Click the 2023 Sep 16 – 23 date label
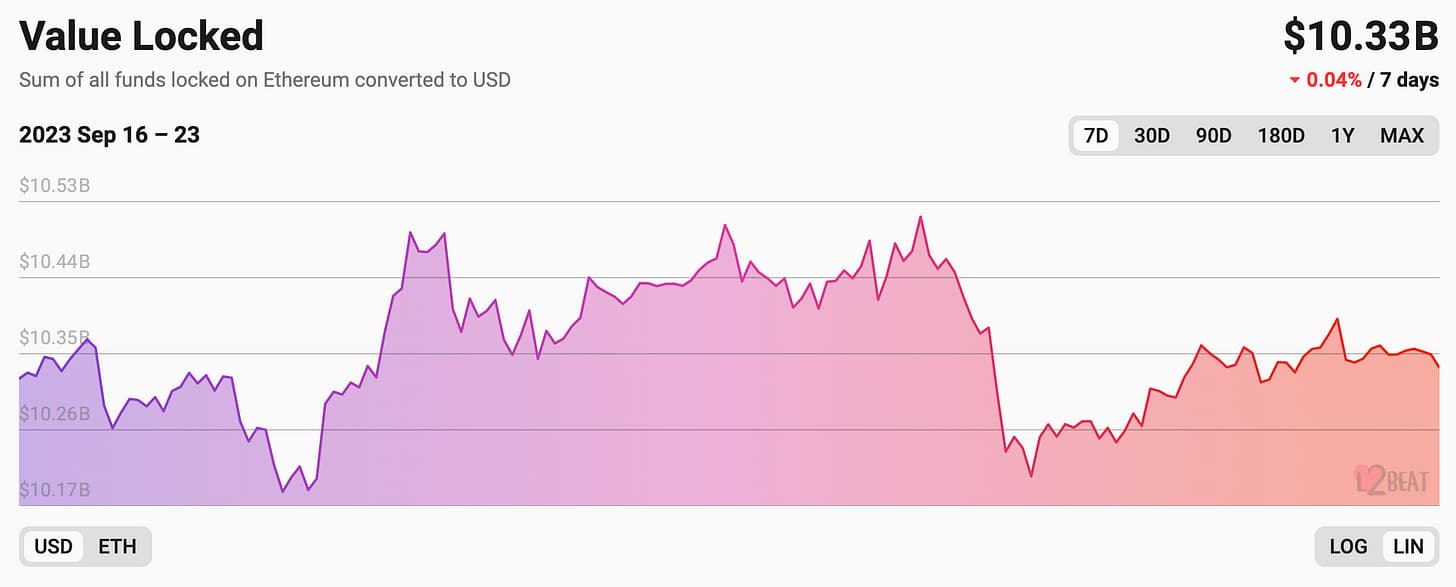 tap(109, 135)
